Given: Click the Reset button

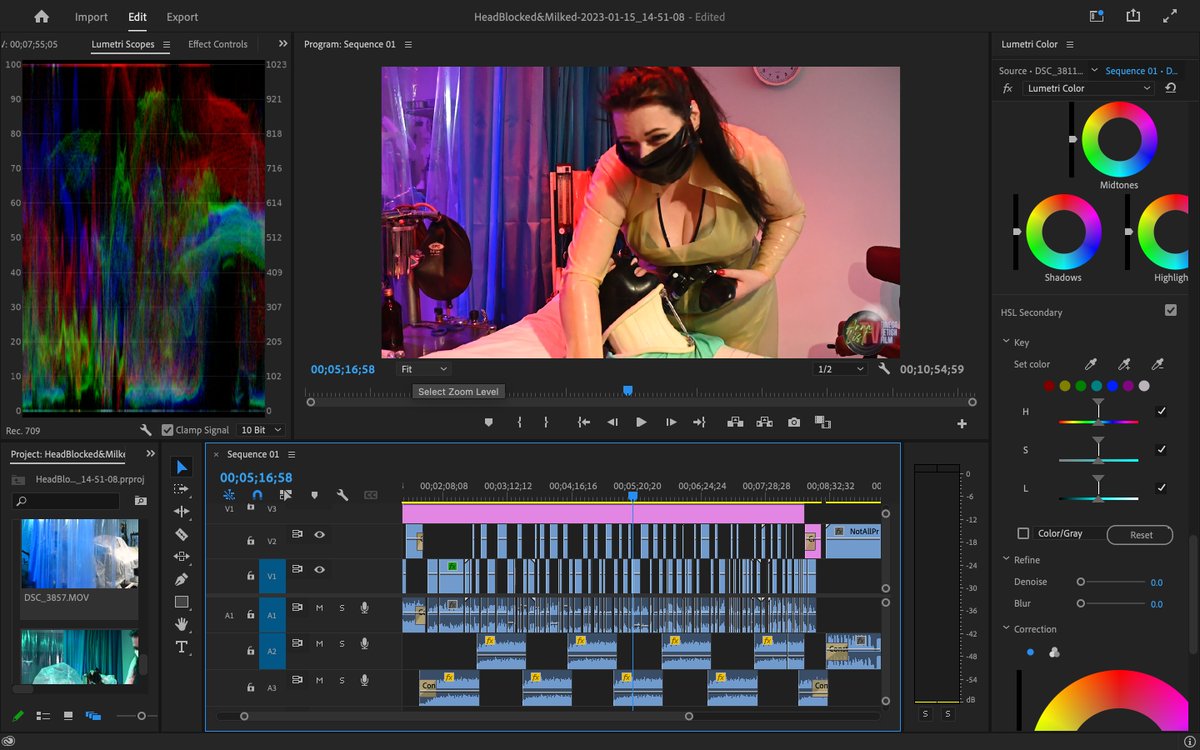Looking at the screenshot, I should click(1141, 535).
